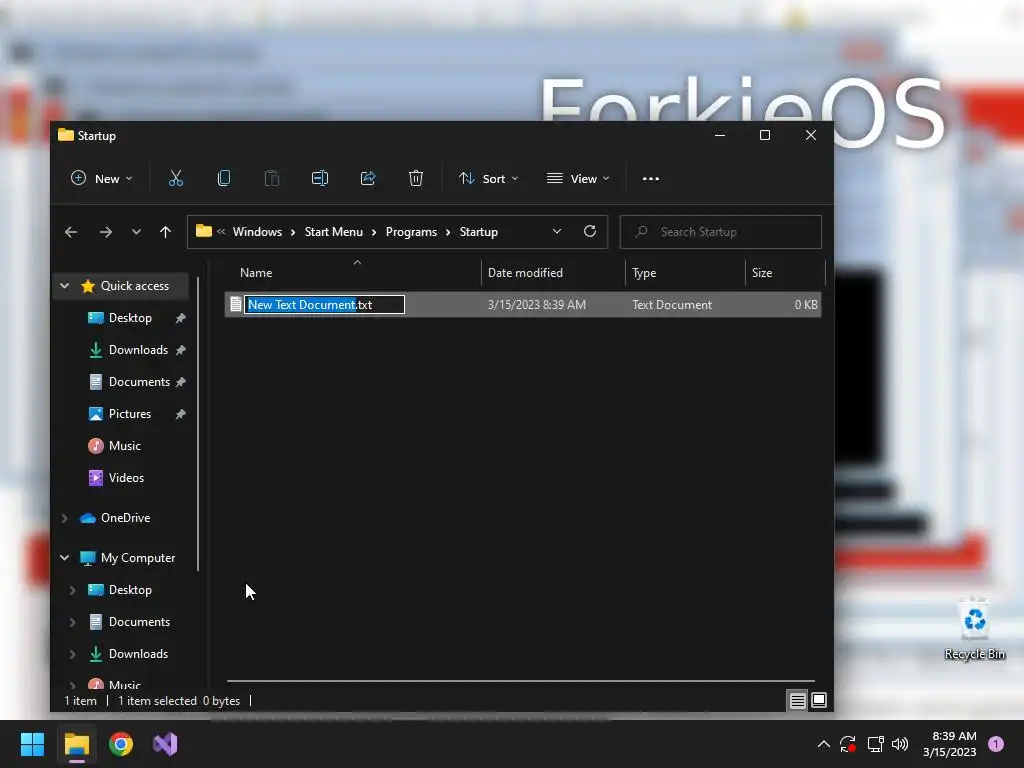1024x768 pixels.
Task: Click Startup in the breadcrumb path
Action: point(479,232)
